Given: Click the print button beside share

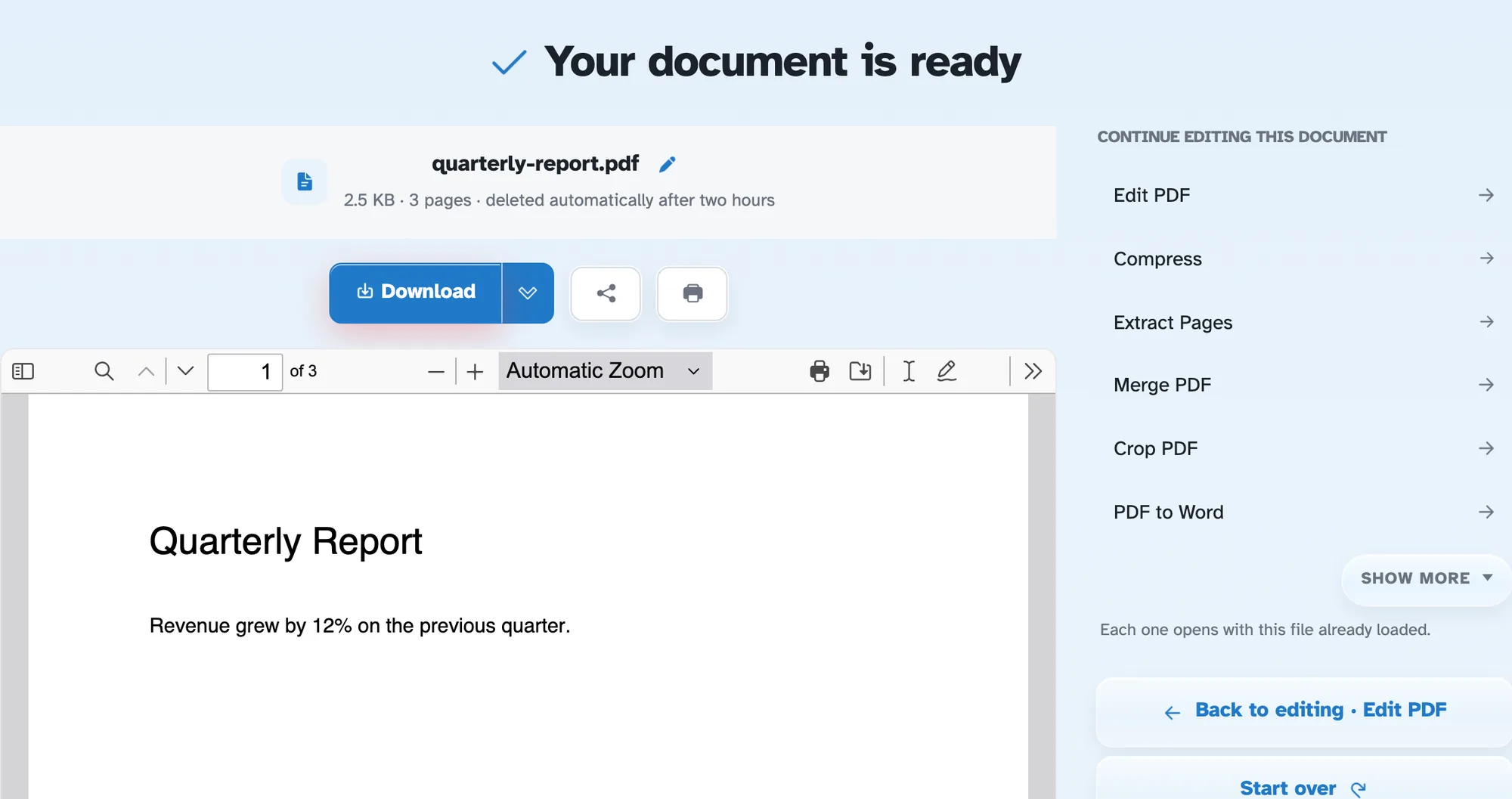Looking at the screenshot, I should tap(692, 293).
